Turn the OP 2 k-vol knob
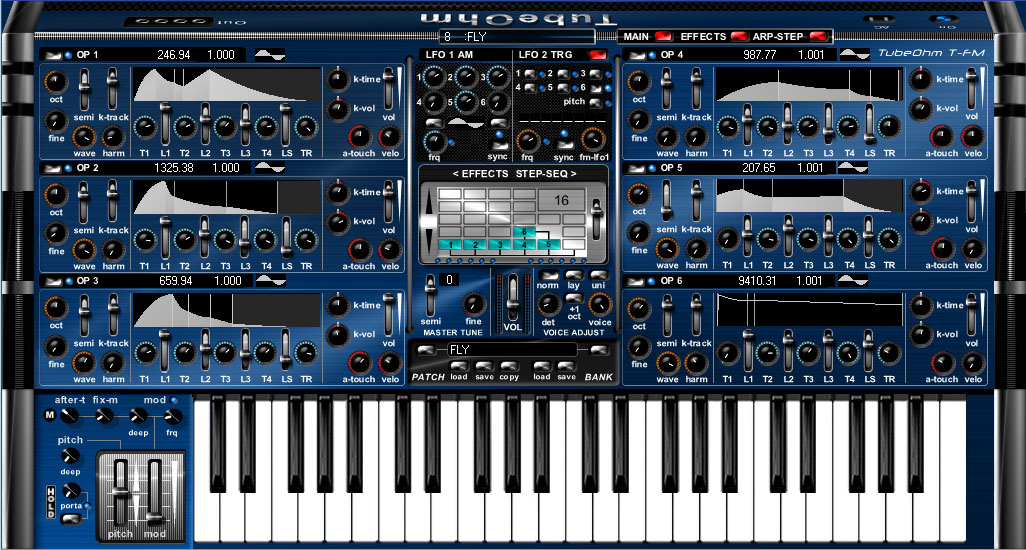 click(338, 222)
